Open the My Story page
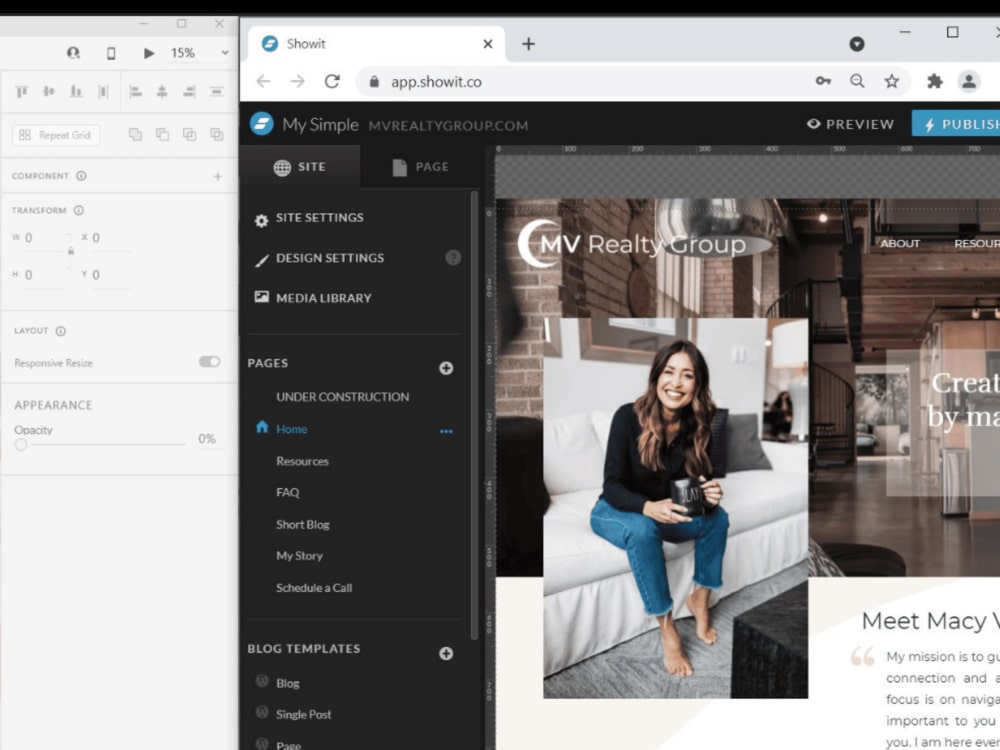 299,555
